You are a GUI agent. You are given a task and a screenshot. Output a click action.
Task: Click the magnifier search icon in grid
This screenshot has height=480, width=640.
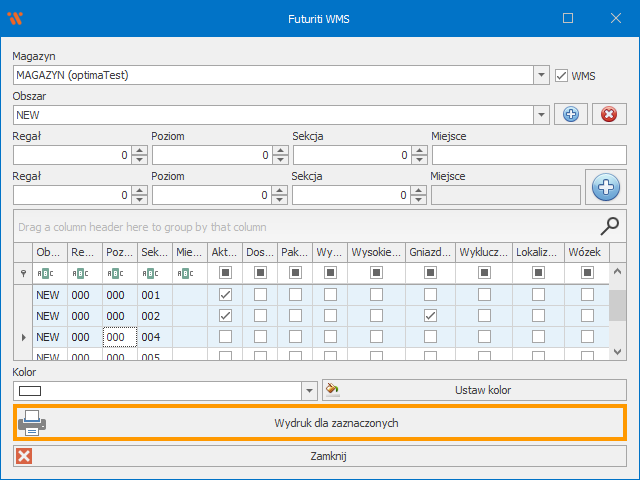tap(609, 226)
